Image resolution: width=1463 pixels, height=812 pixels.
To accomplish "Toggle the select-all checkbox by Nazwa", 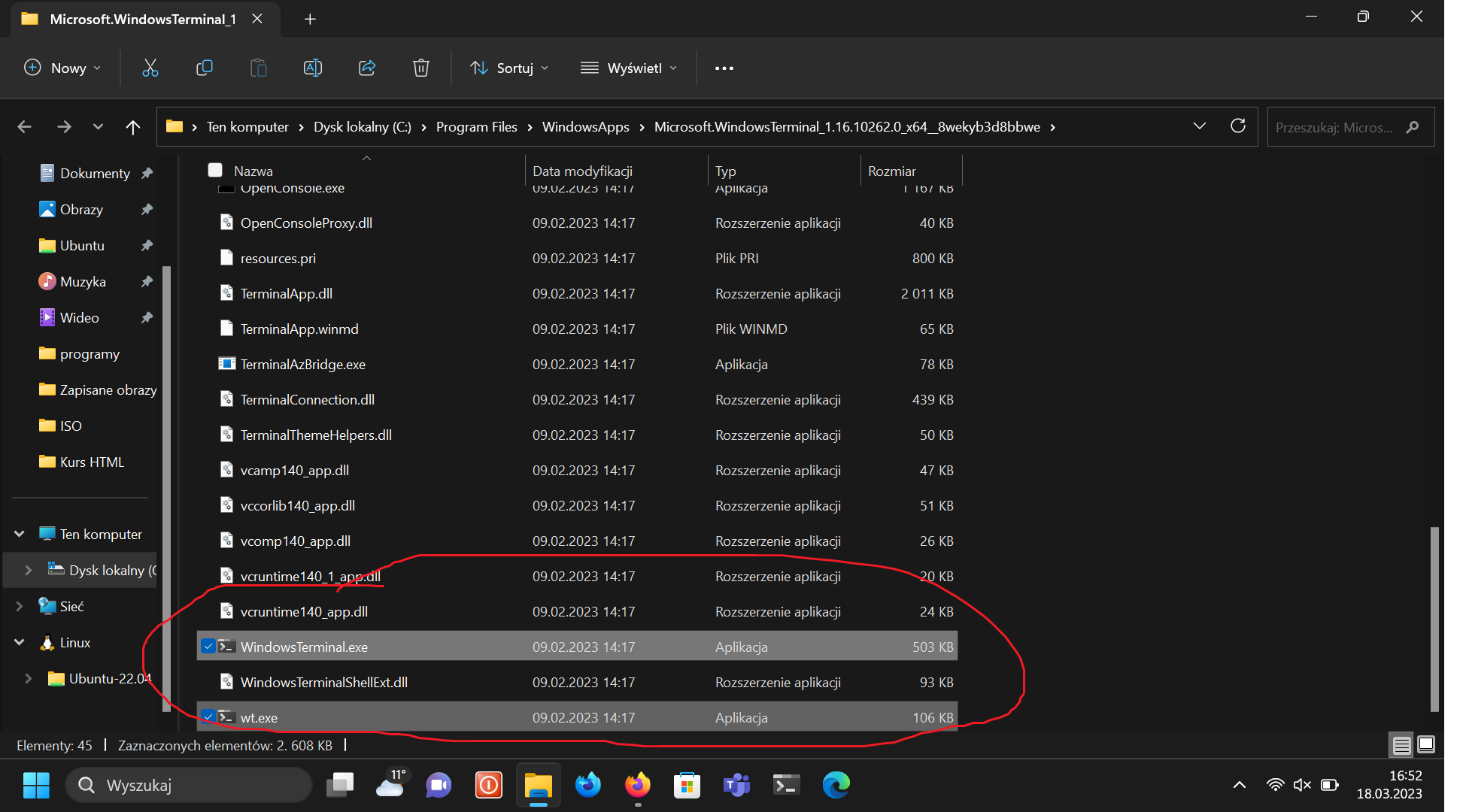I will coord(215,171).
